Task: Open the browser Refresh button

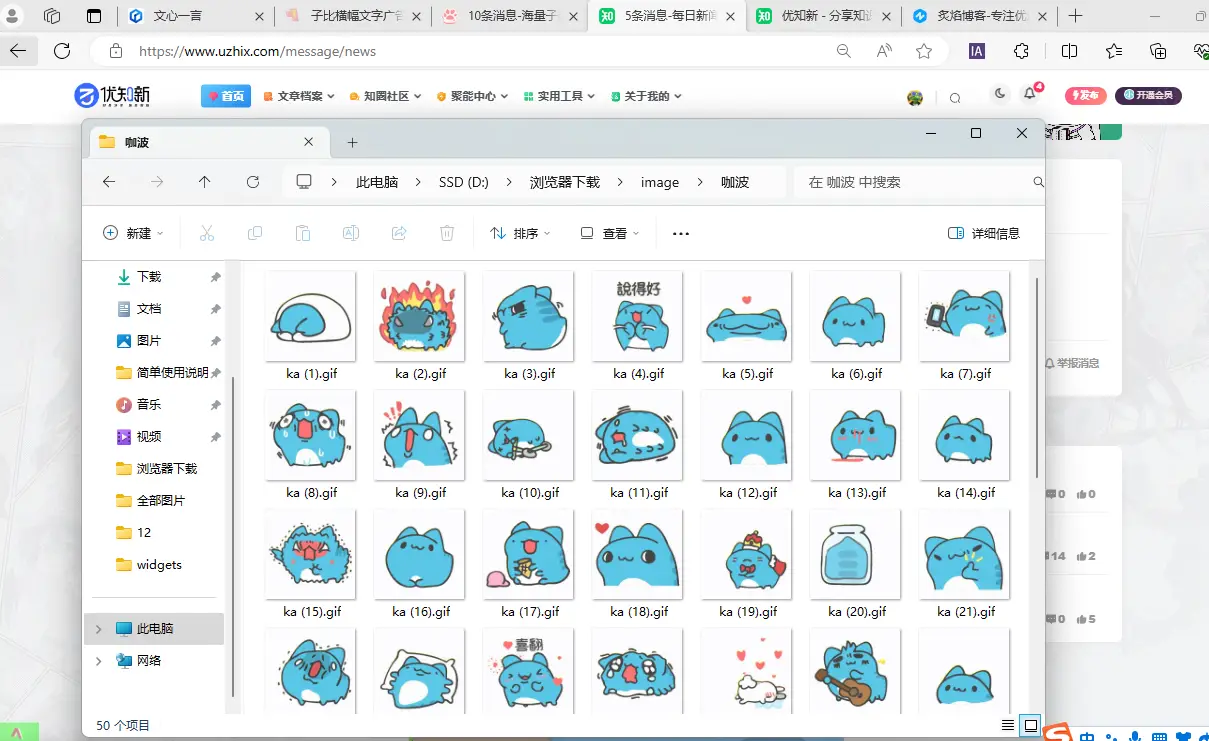Action: (x=62, y=51)
